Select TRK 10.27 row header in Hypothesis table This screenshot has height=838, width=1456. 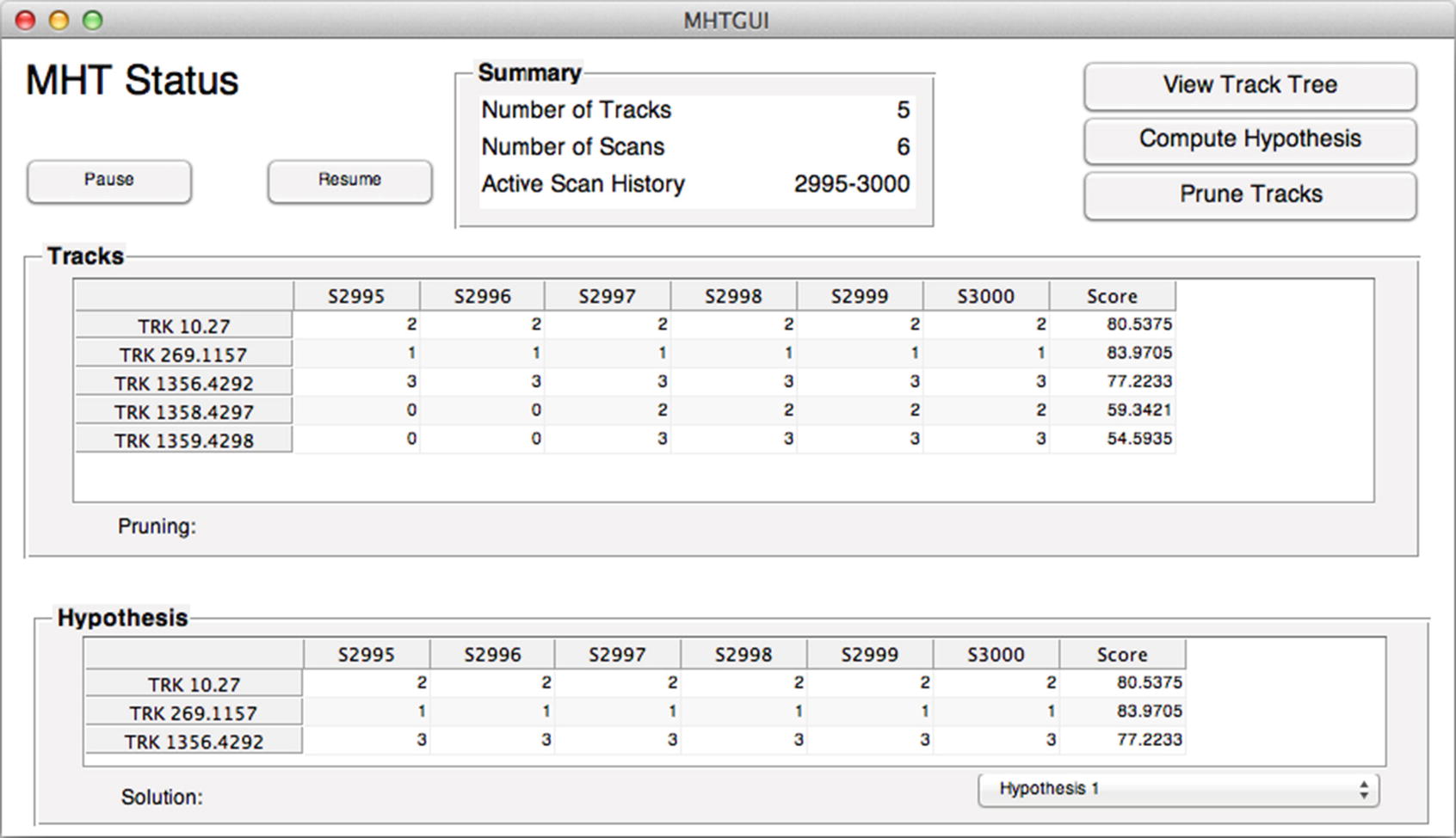(194, 685)
